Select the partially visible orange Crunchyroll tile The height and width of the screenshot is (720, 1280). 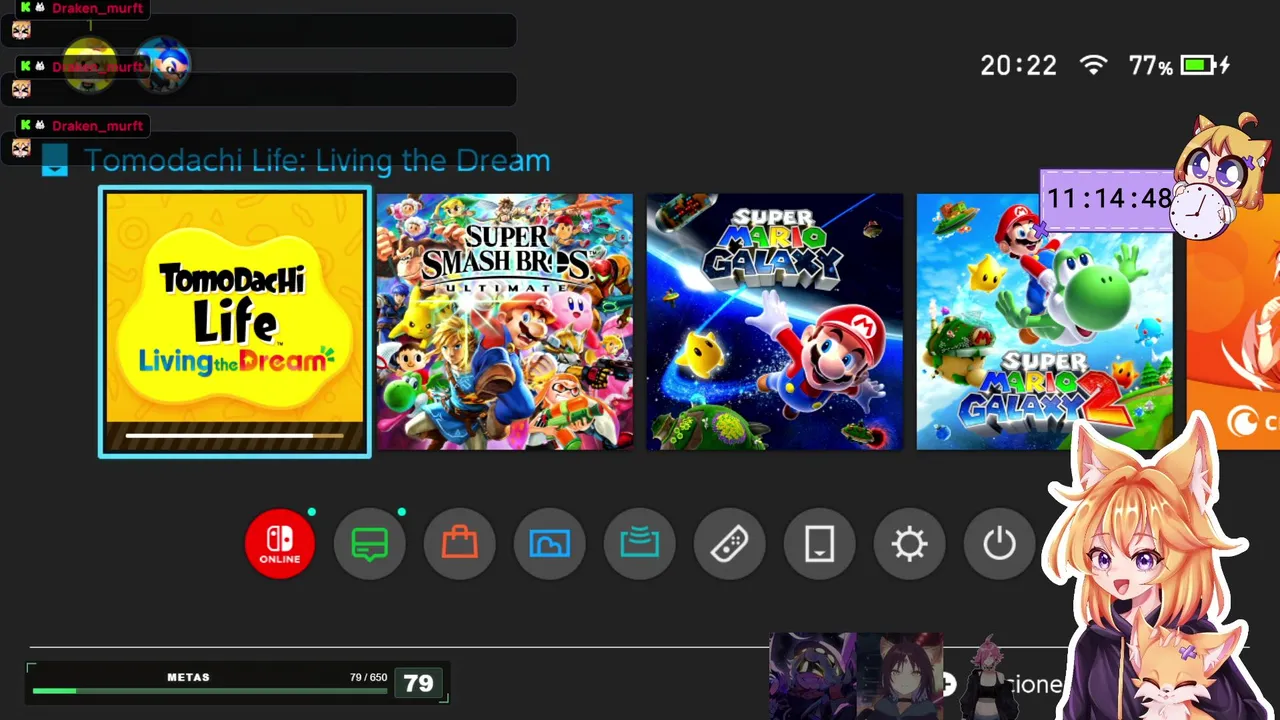tap(1233, 322)
